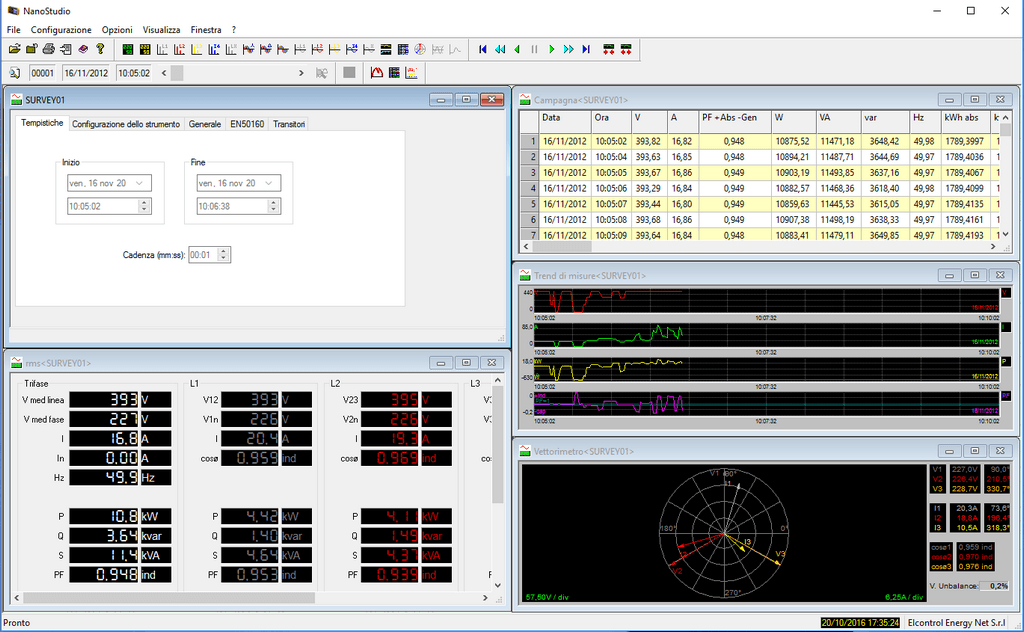Click the red waveform icon in second toolbar
The width and height of the screenshot is (1024, 632).
tap(377, 73)
